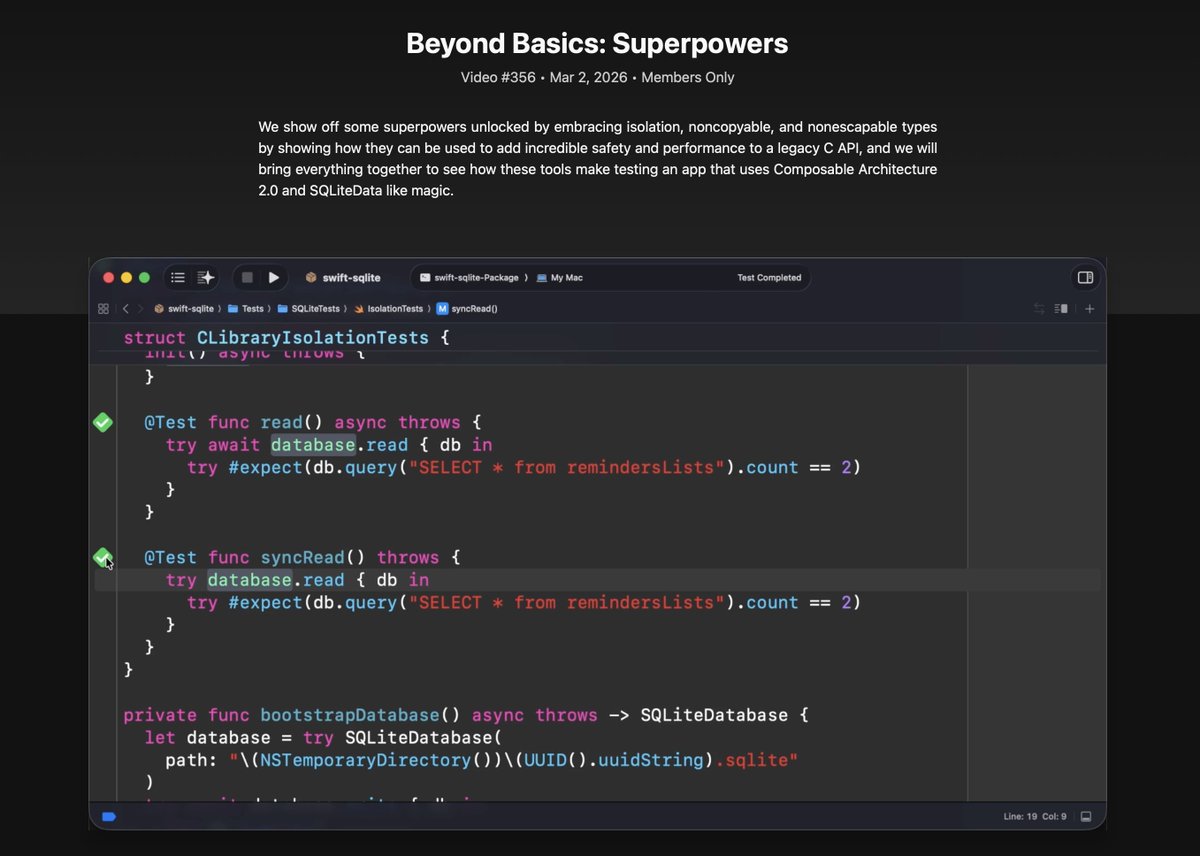Click the green zoom button in Xcode

[x=144, y=278]
